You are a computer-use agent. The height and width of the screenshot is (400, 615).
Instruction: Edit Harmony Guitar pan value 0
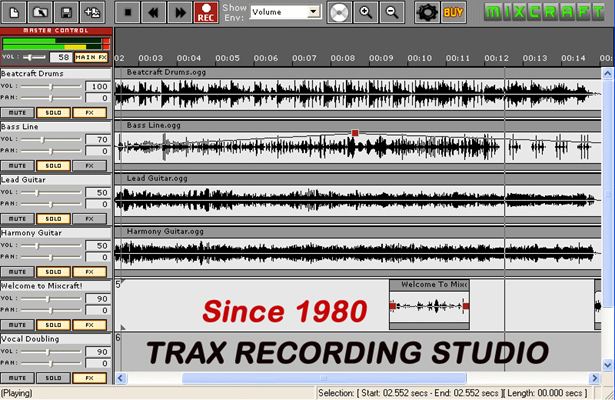pos(98,257)
